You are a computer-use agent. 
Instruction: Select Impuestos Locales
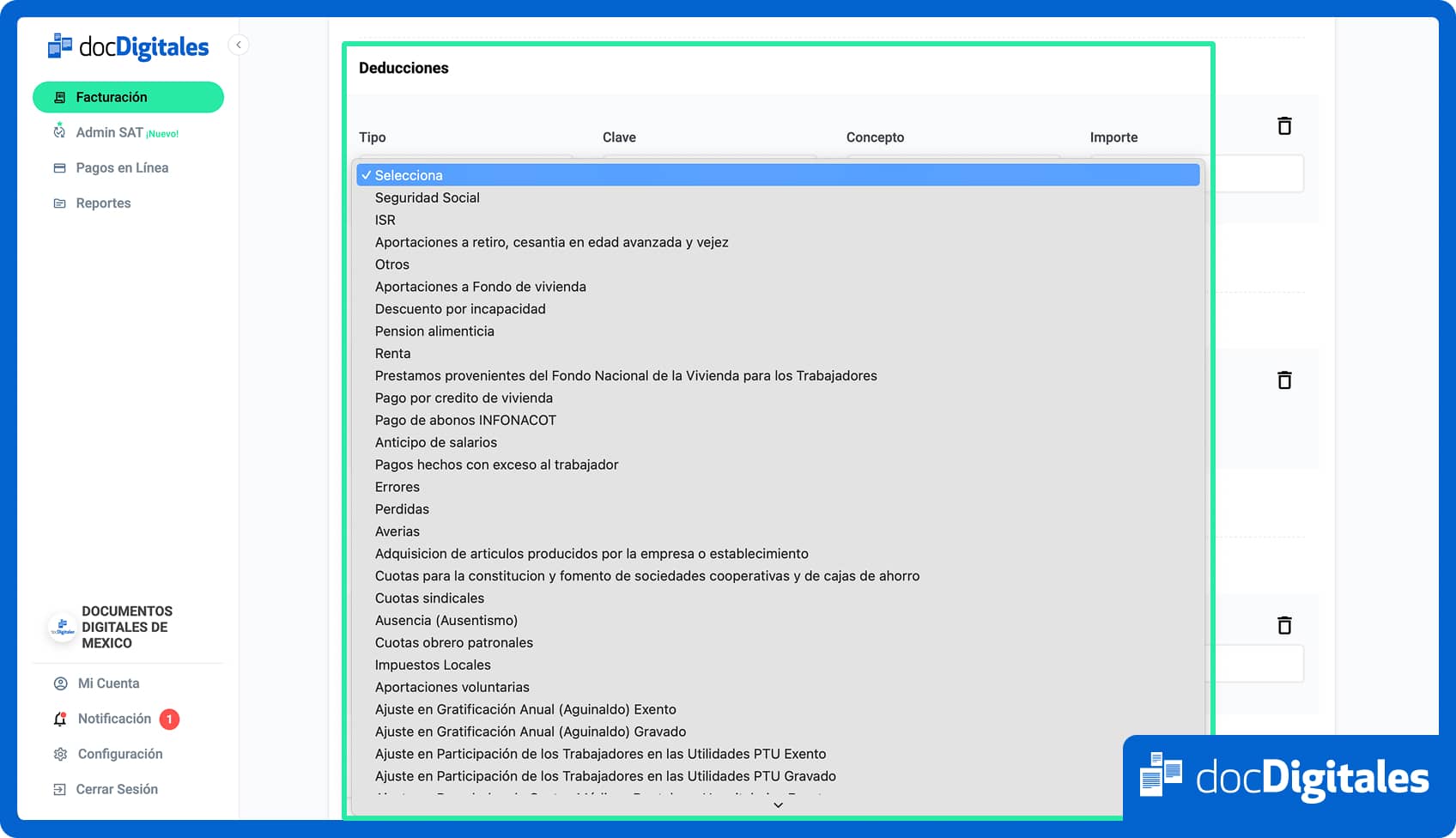778,666
